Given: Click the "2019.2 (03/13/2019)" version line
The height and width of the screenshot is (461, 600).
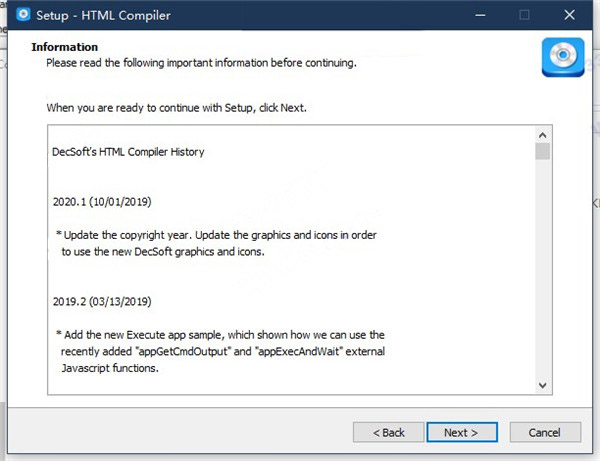Looking at the screenshot, I should pos(102,301).
